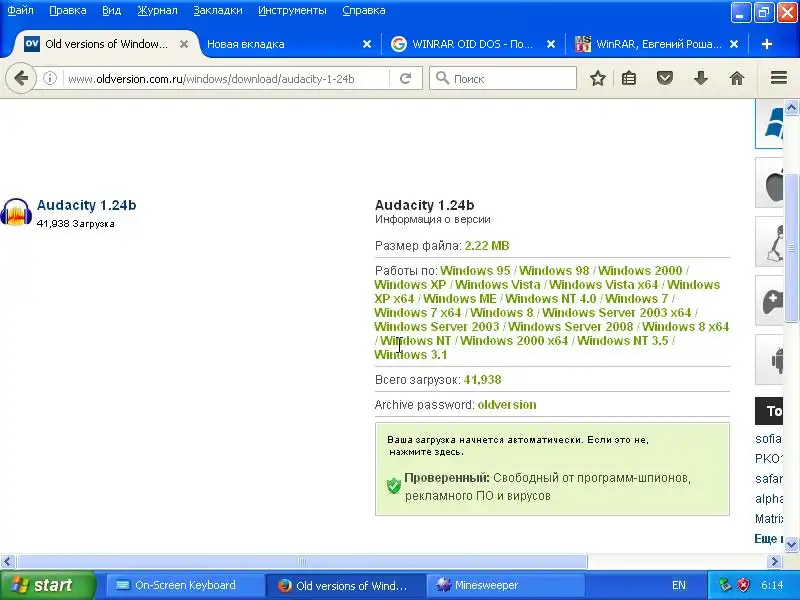Switch to On-Screen Keyboard taskbar button
This screenshot has height=600, width=800.
pos(185,585)
